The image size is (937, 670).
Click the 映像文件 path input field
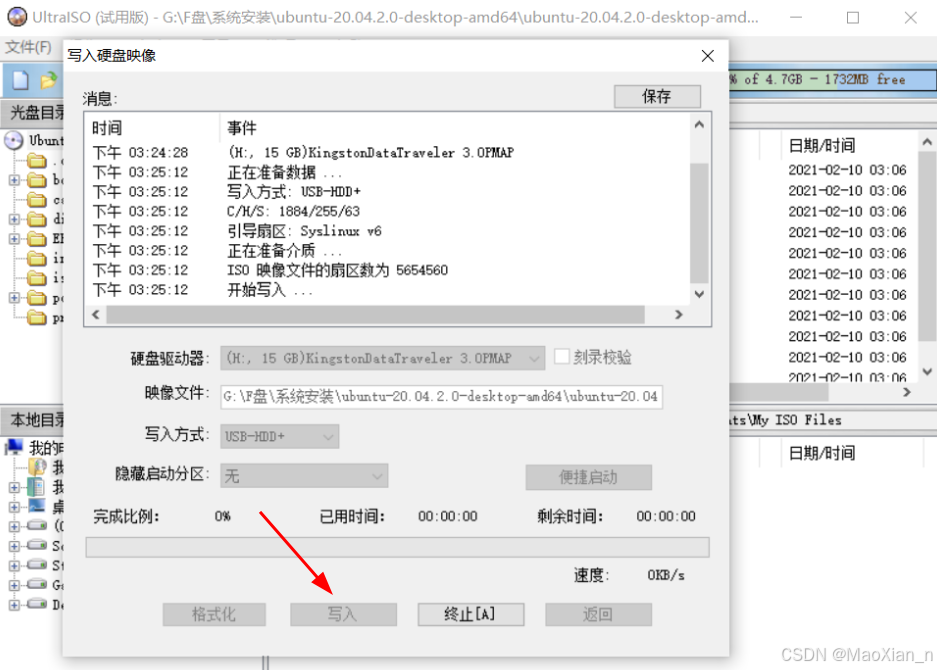[442, 396]
